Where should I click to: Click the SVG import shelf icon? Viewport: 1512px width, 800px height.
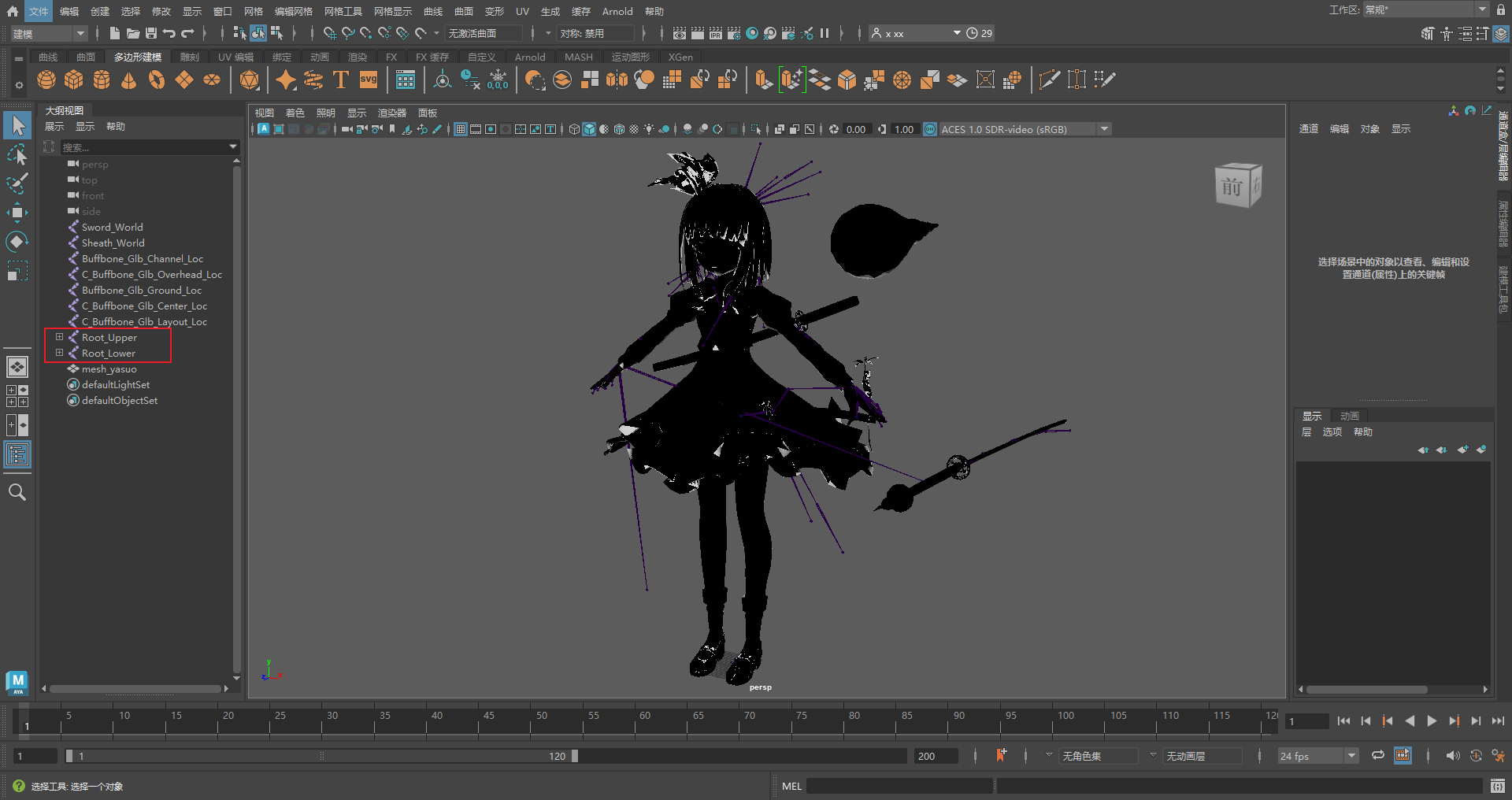click(369, 80)
